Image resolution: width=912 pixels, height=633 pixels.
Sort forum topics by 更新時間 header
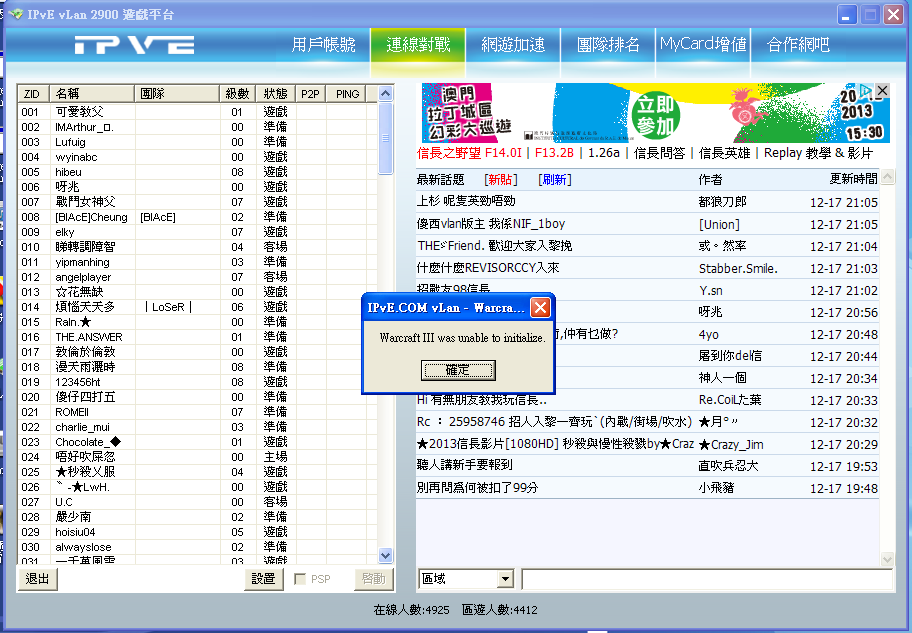[x=853, y=179]
